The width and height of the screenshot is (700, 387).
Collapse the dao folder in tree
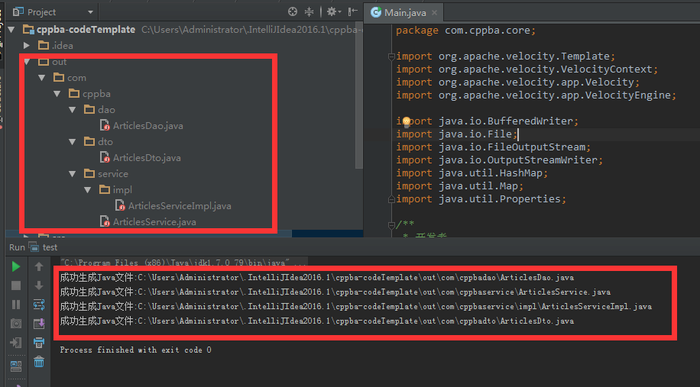tap(72, 110)
